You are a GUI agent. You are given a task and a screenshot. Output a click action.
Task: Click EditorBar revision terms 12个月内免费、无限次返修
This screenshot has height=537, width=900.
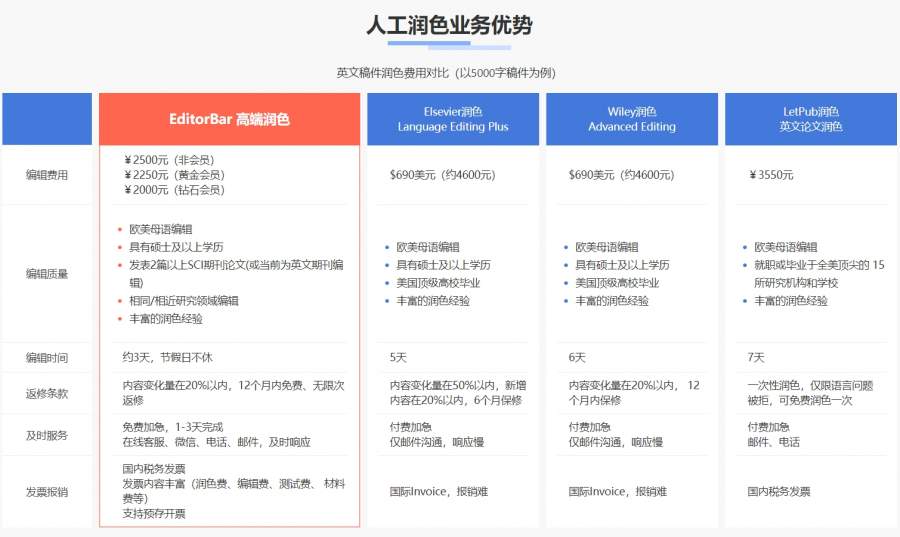point(233,393)
